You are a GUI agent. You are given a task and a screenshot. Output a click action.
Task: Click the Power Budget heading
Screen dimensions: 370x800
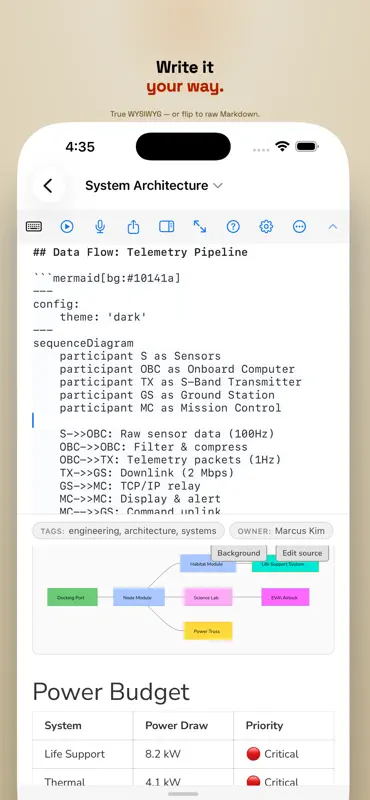tap(111, 692)
